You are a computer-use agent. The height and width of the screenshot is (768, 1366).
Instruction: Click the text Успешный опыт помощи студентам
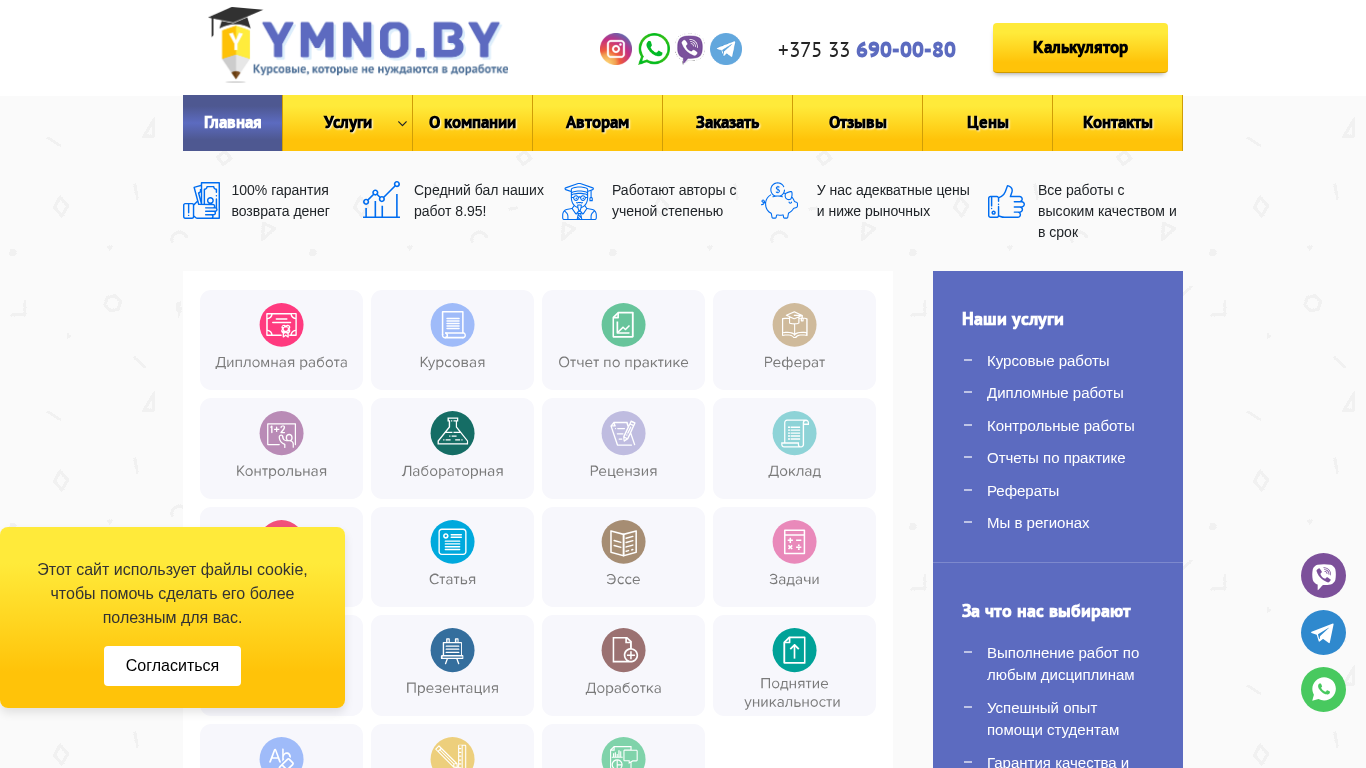(x=1053, y=719)
